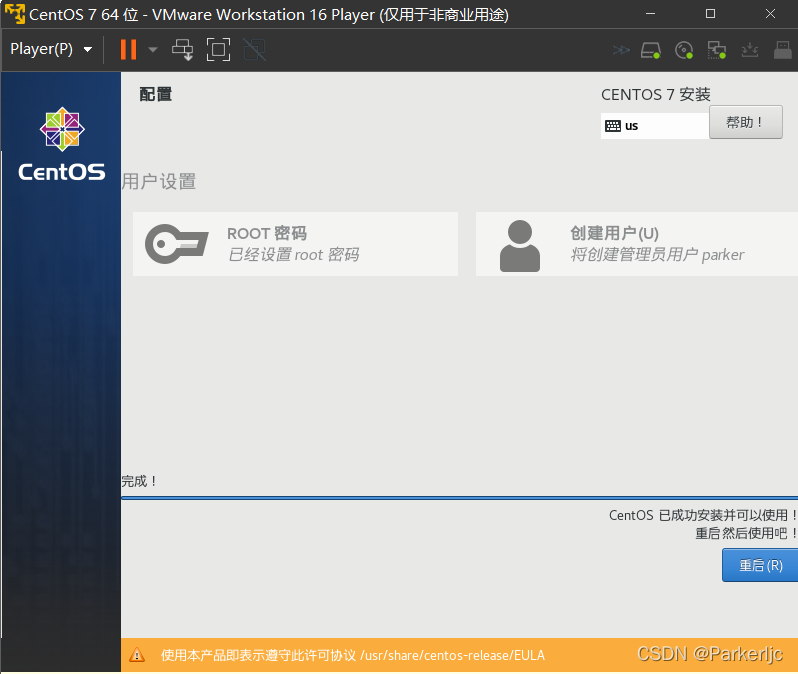The height and width of the screenshot is (674, 798).
Task: Click the hard disk device status icon
Action: (651, 50)
